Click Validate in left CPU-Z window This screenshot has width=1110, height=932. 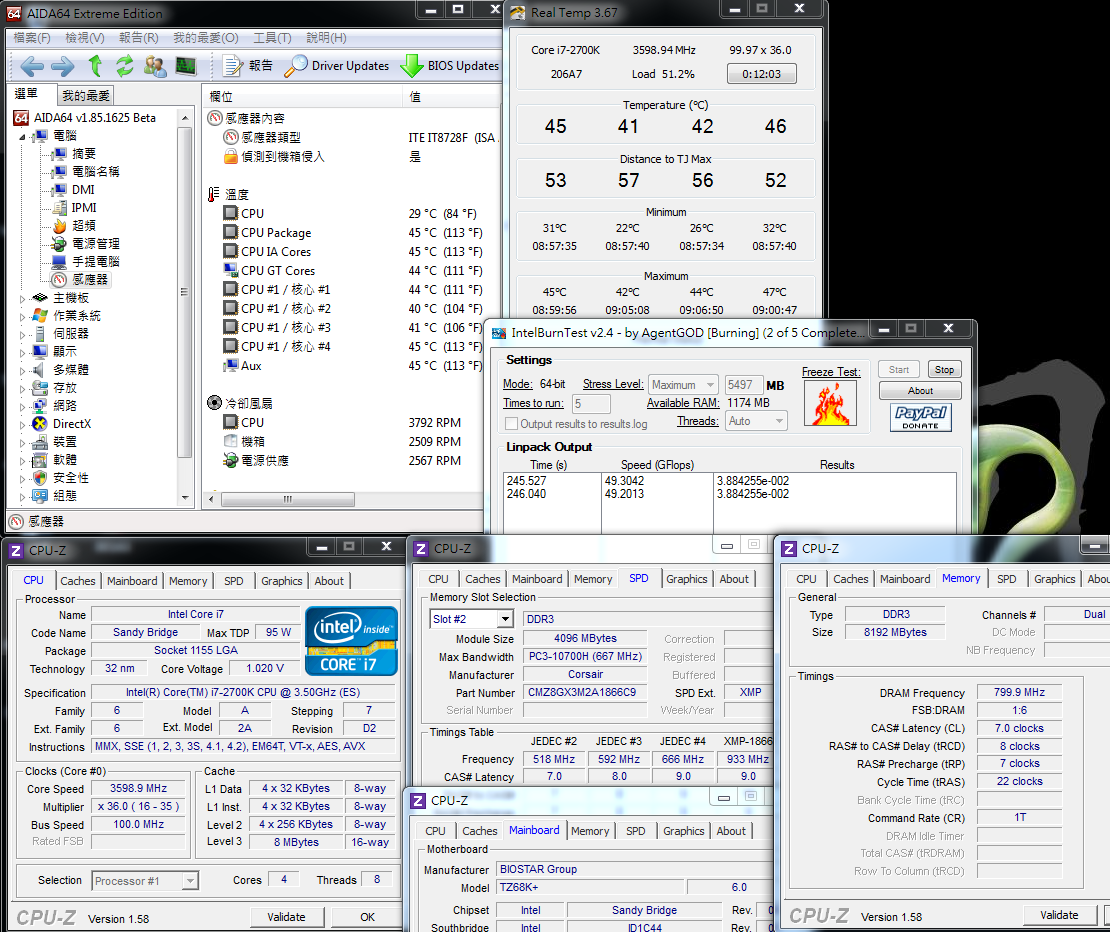[x=287, y=916]
